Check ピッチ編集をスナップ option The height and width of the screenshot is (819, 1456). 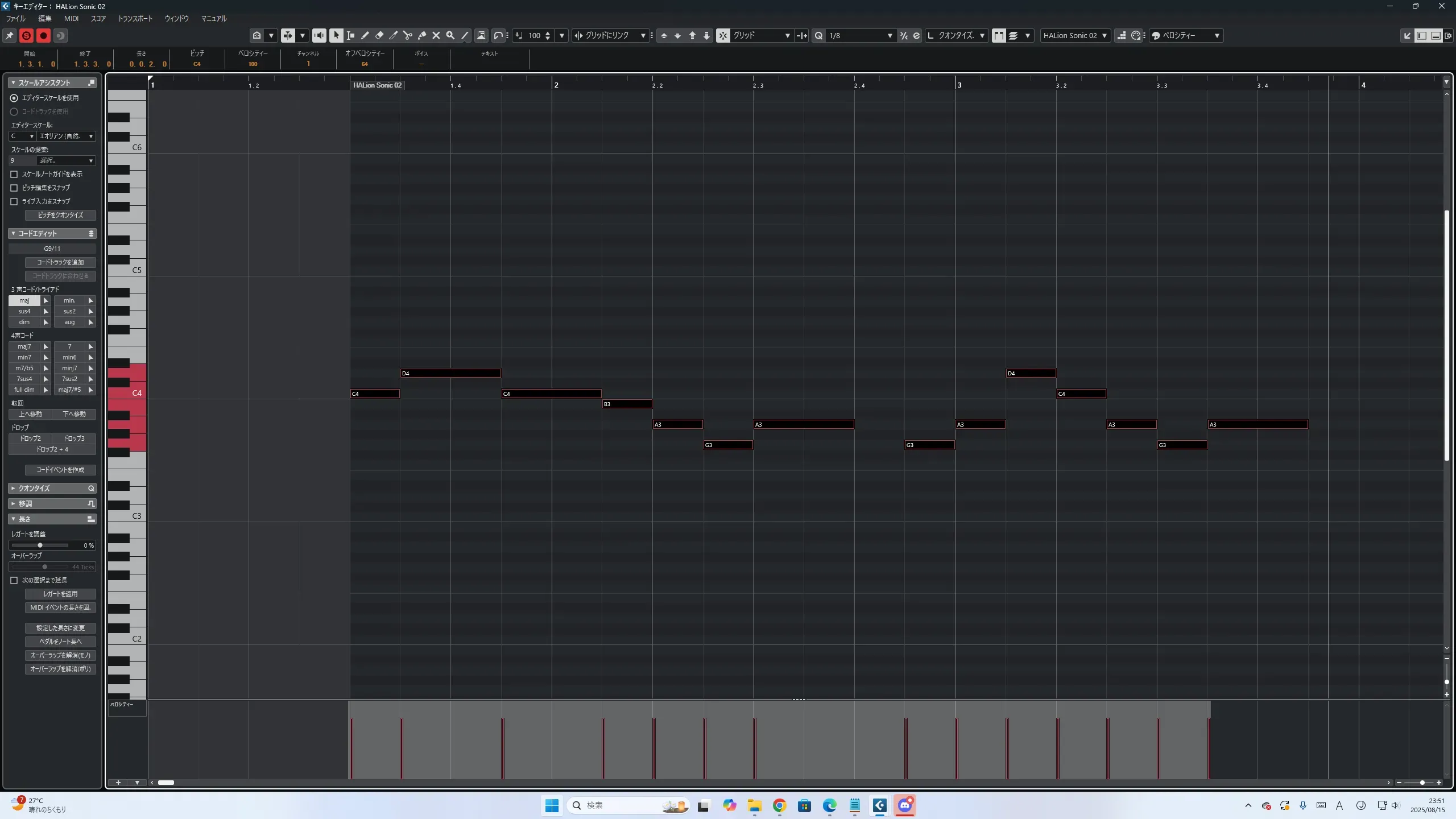14,188
